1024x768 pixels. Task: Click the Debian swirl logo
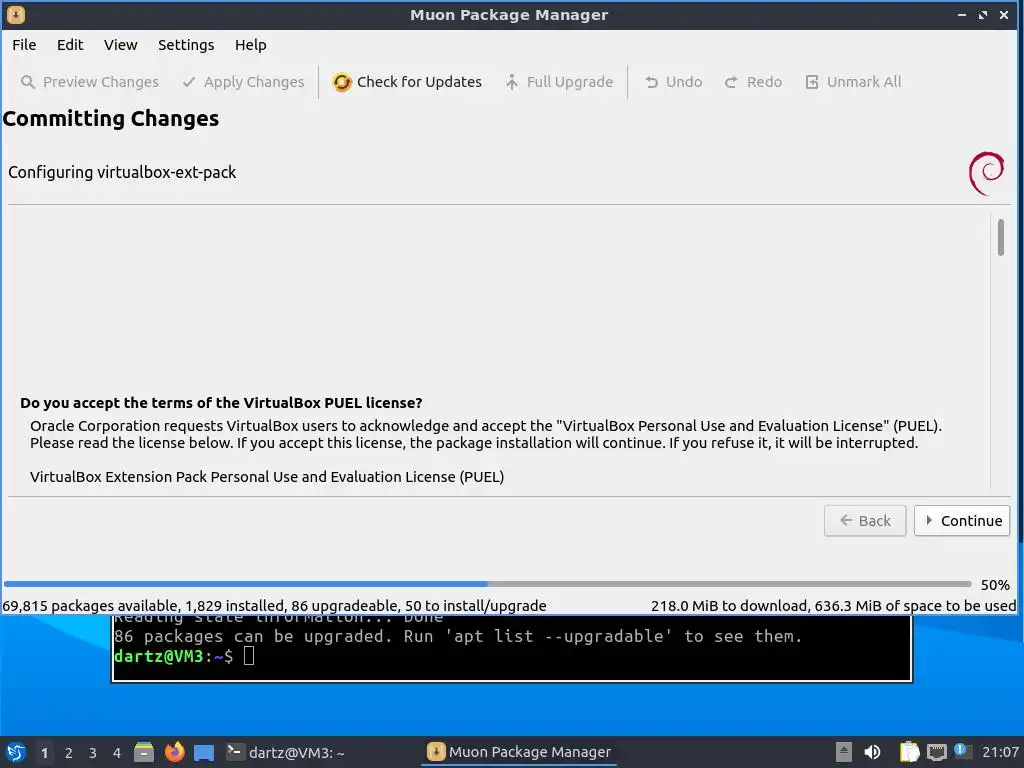point(986,173)
